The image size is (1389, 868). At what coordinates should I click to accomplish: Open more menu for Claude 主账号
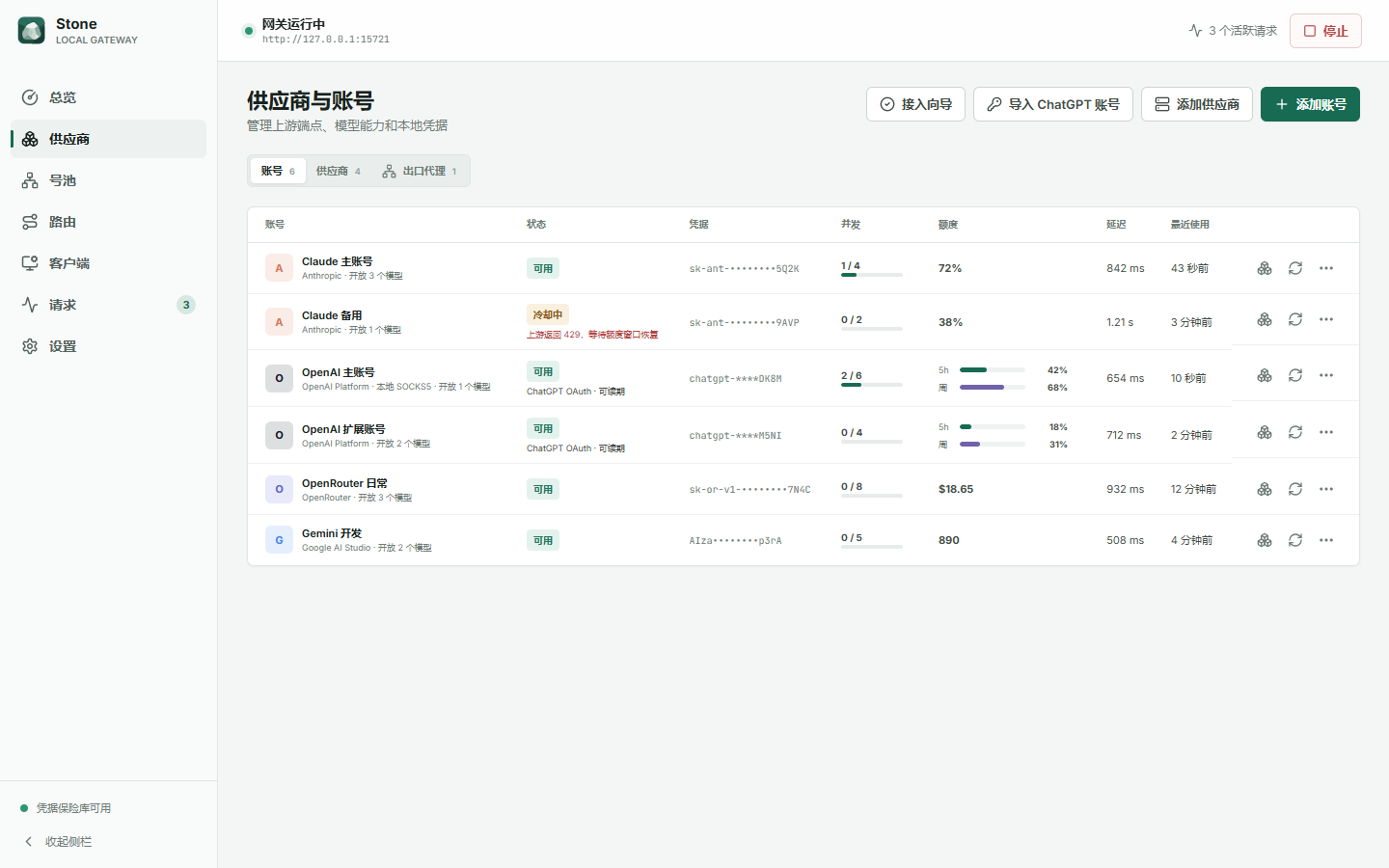1326,268
